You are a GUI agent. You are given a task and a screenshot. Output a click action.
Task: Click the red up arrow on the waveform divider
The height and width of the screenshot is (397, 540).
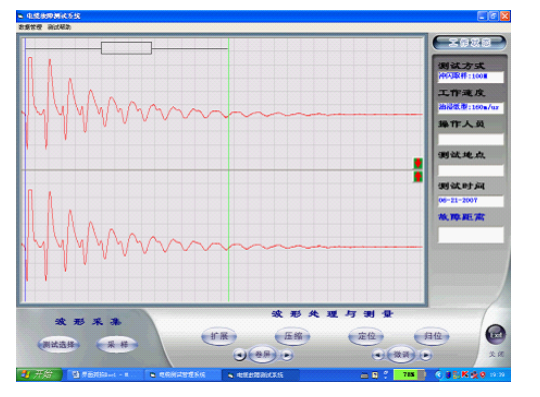click(x=418, y=177)
